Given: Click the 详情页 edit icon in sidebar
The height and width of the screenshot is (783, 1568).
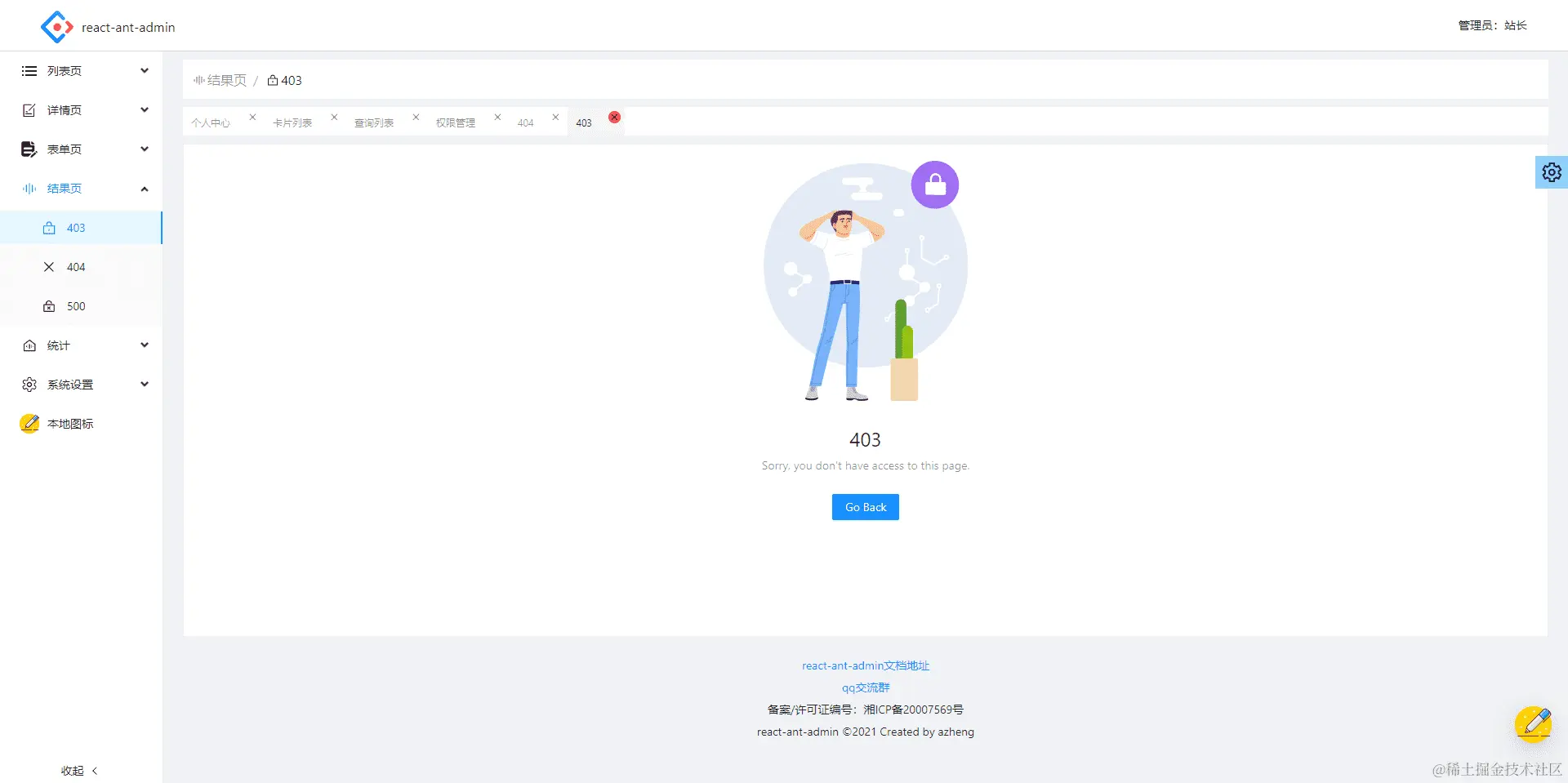Looking at the screenshot, I should [x=29, y=109].
